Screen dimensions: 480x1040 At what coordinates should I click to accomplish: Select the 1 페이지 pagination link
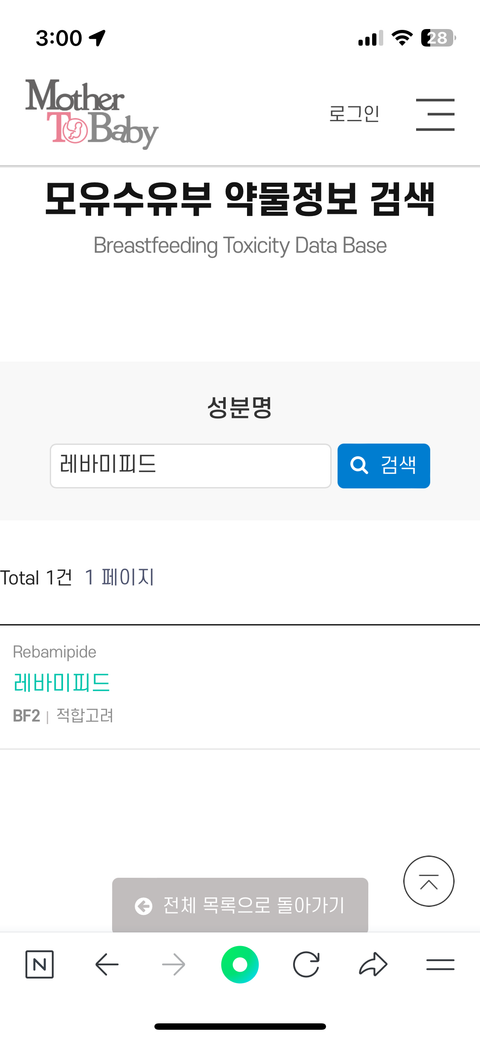coord(119,578)
